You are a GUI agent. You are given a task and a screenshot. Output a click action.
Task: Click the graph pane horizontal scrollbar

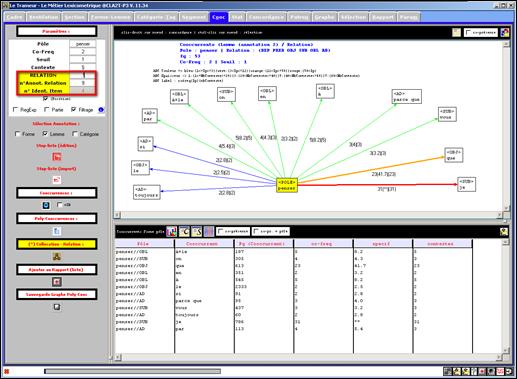307,215
